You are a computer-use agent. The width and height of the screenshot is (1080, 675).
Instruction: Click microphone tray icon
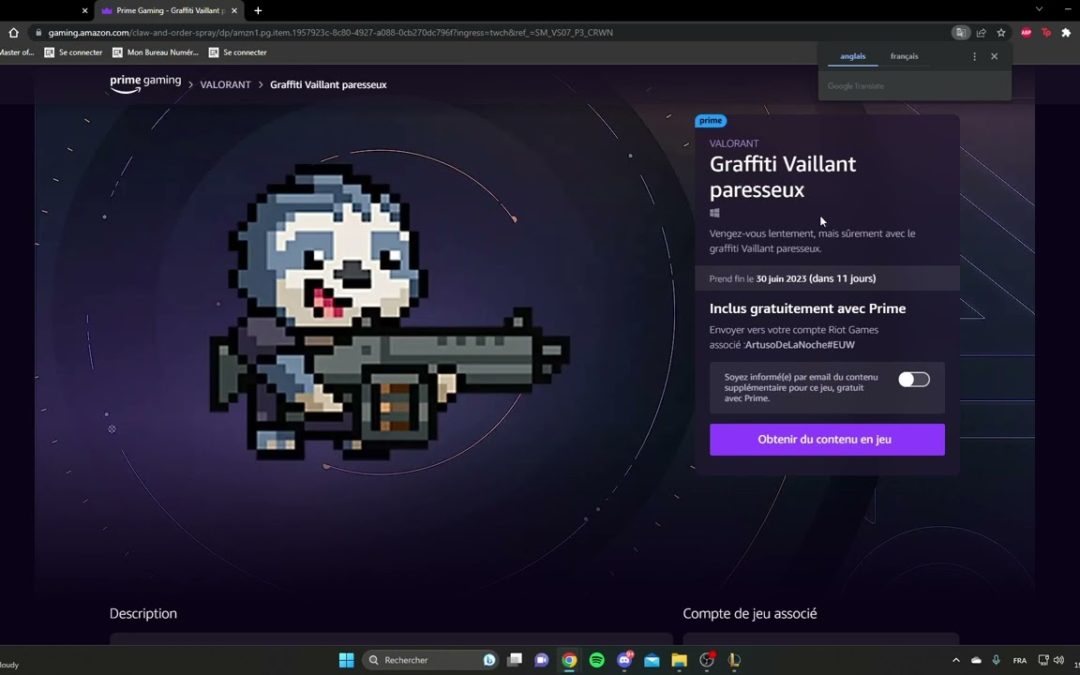996,660
